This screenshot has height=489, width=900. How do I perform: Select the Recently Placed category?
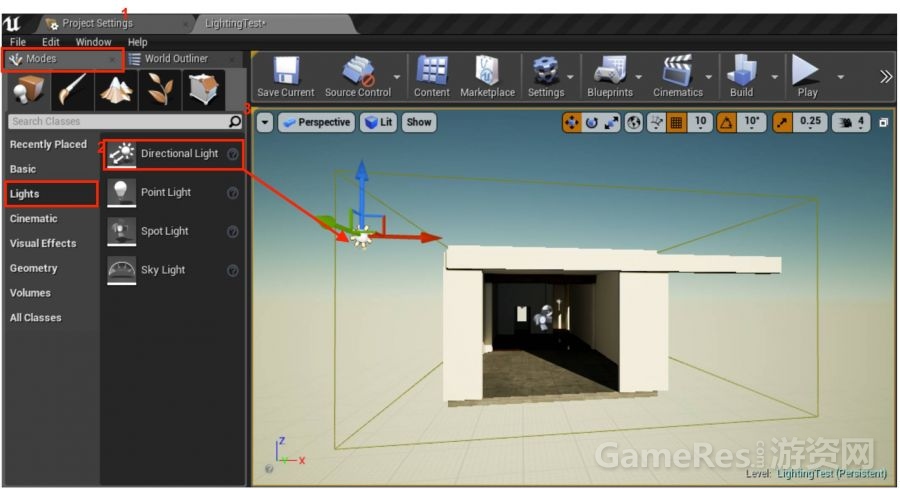[x=48, y=145]
